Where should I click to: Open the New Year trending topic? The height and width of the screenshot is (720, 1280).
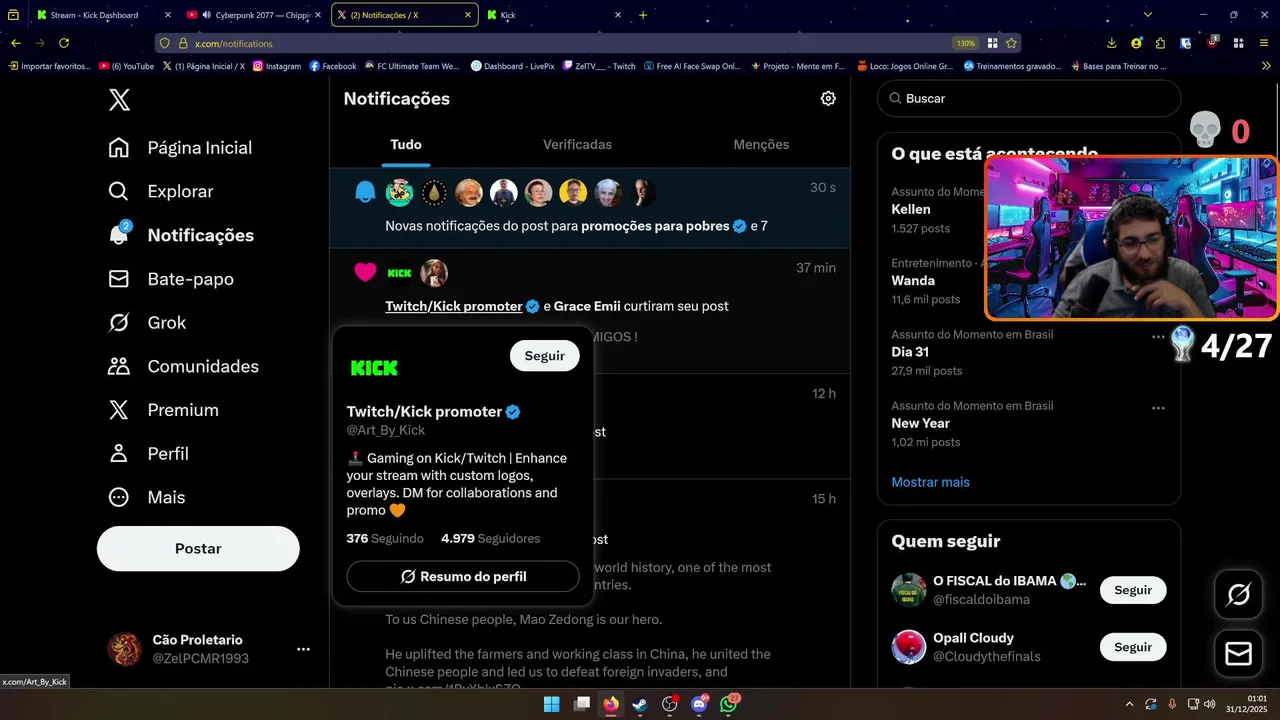(x=921, y=423)
